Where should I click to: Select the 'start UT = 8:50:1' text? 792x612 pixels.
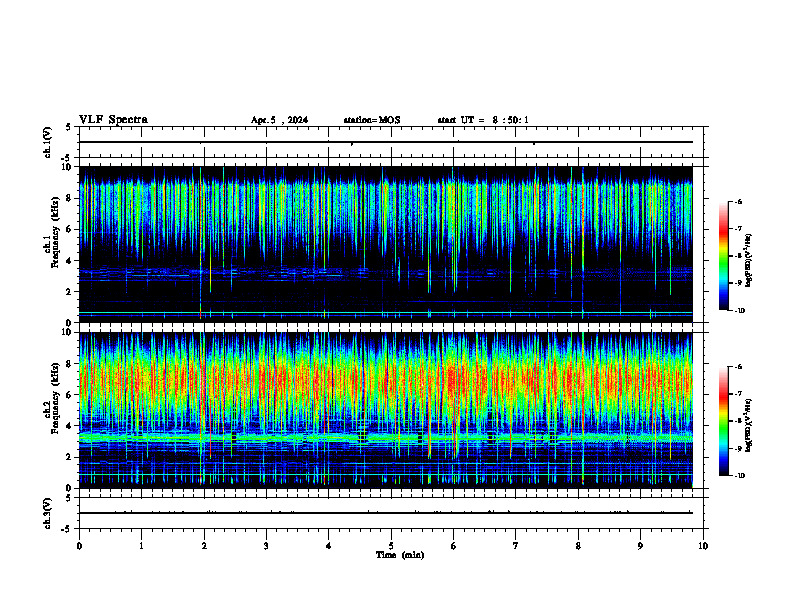(483, 120)
